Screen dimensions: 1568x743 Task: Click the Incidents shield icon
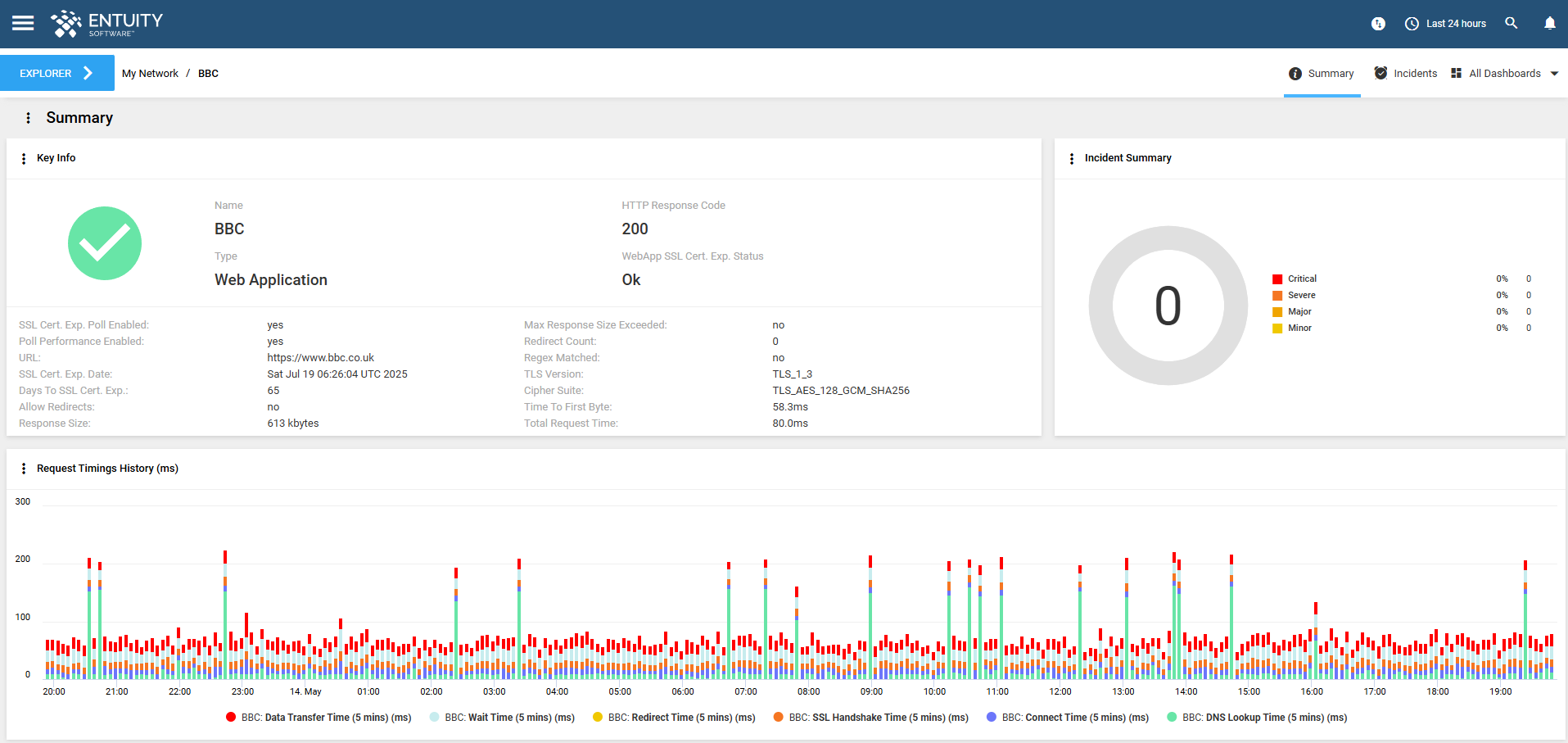[1380, 73]
